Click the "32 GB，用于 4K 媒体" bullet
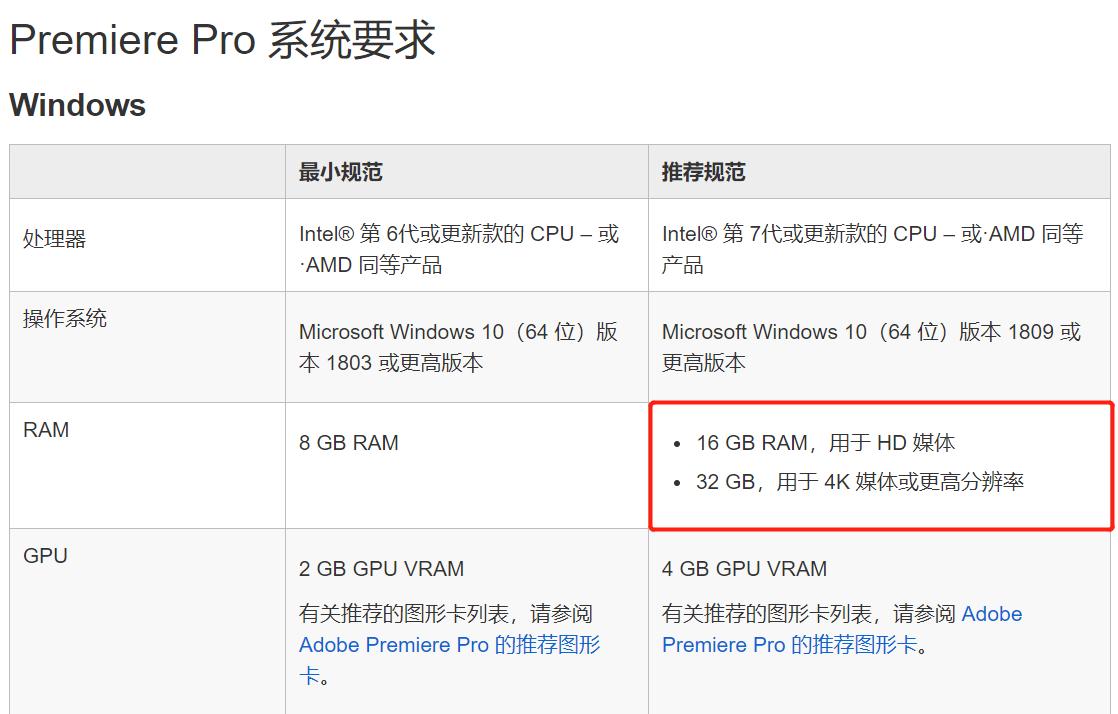 (x=859, y=482)
